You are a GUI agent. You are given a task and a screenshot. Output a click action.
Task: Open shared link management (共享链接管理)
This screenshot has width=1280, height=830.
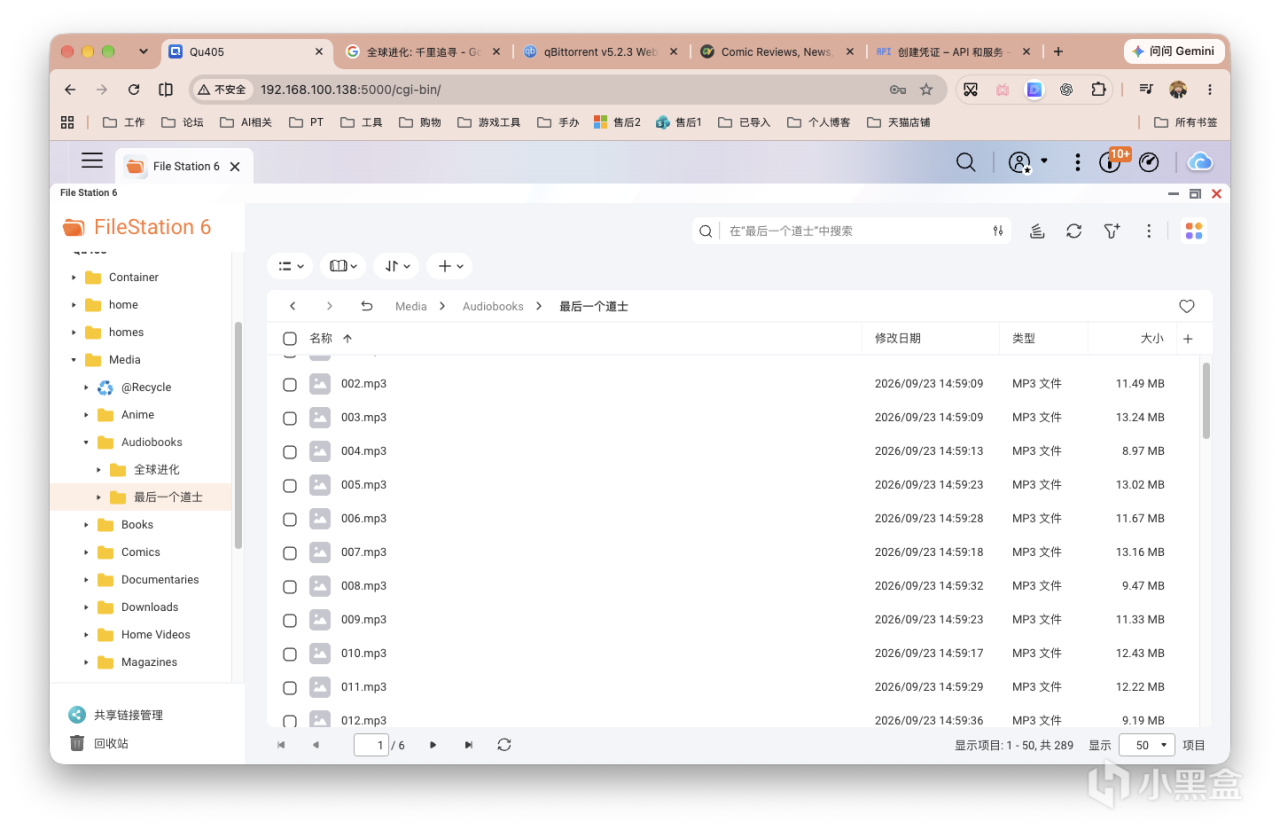pyautogui.click(x=115, y=715)
